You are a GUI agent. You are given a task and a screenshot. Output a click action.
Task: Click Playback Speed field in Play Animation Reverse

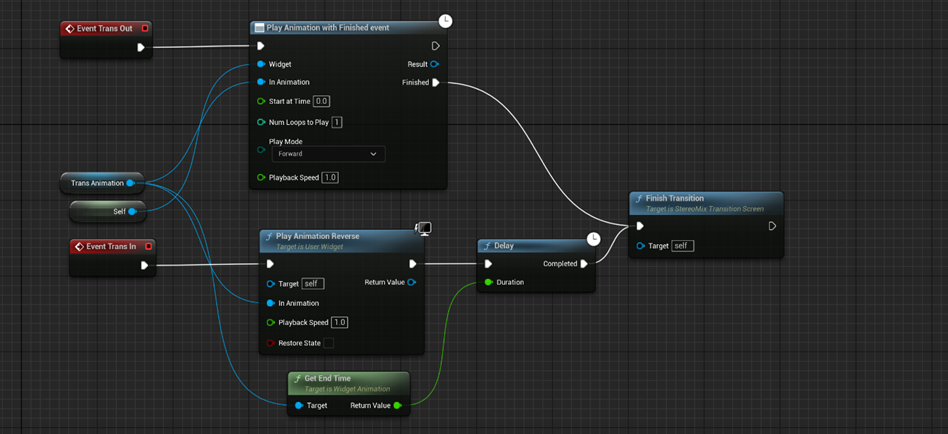[x=340, y=323]
